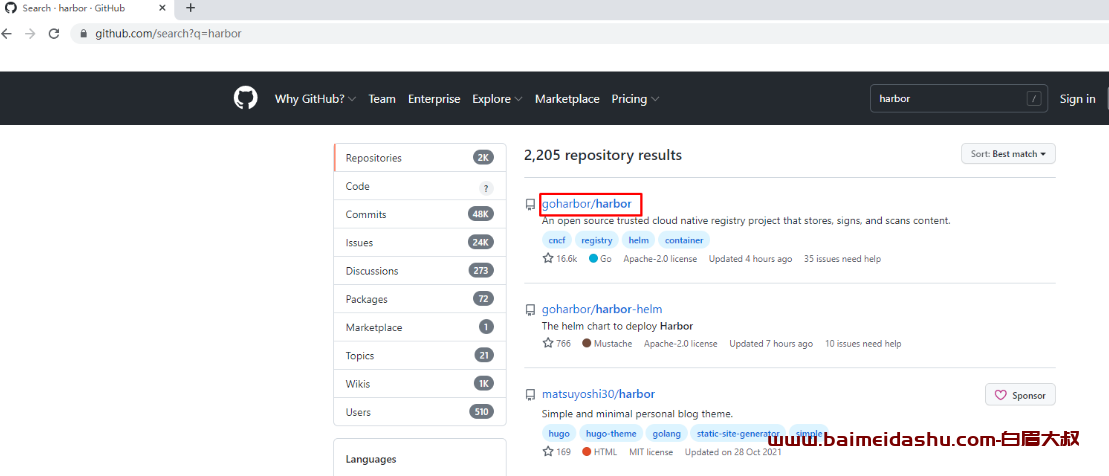
Task: Show Wikis results
Action: 419,384
